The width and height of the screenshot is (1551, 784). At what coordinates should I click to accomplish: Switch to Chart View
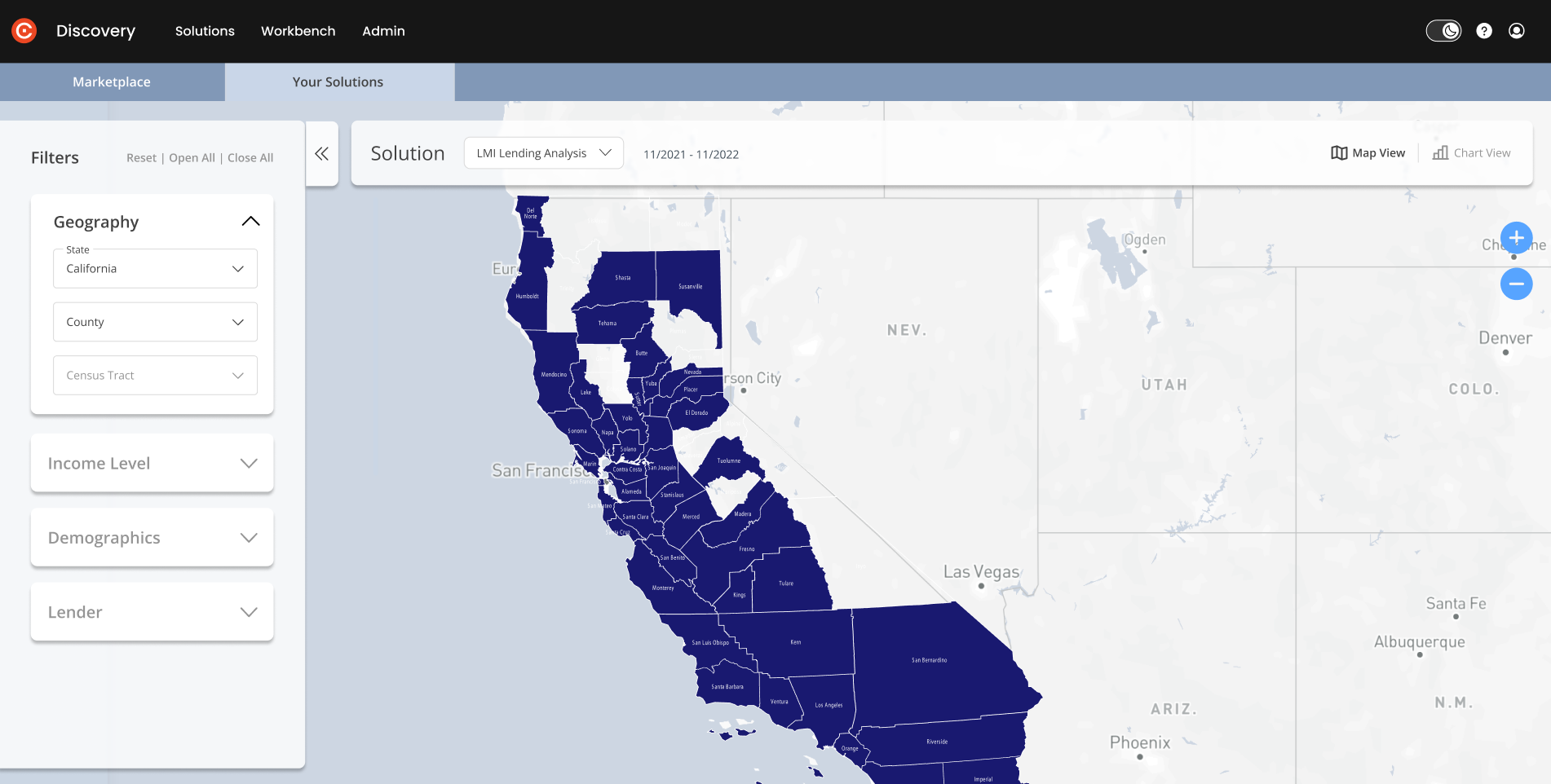(1472, 153)
